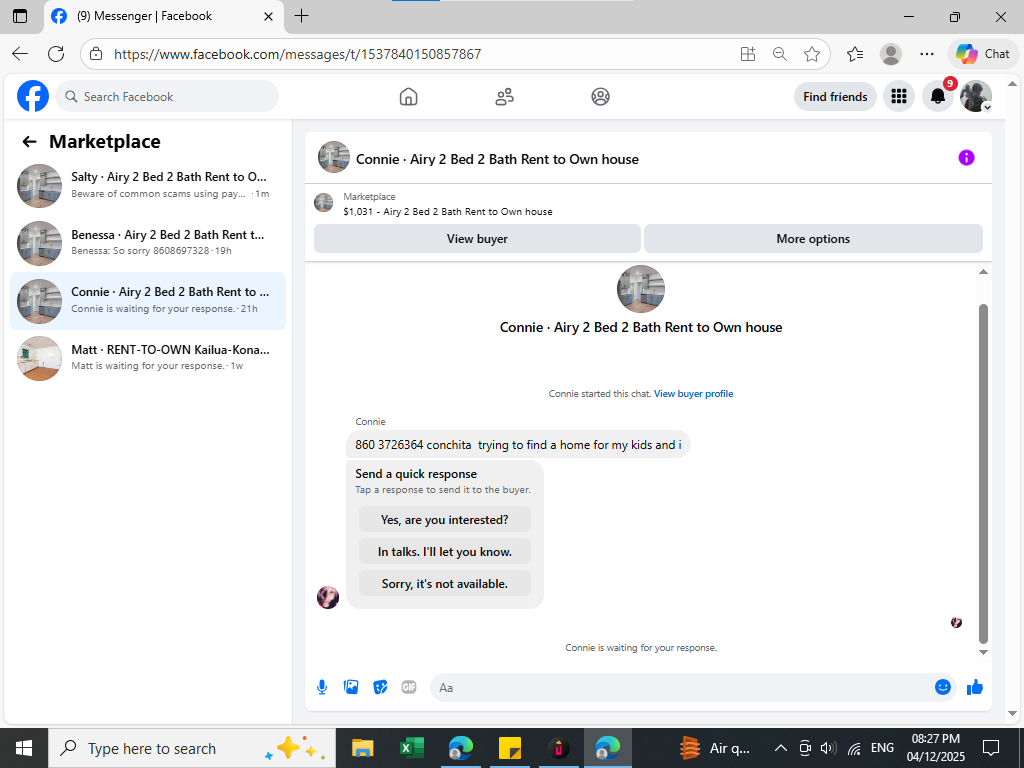Screen dimensions: 1024x768
Task: Go back from Marketplace with the arrow
Action: (x=29, y=142)
